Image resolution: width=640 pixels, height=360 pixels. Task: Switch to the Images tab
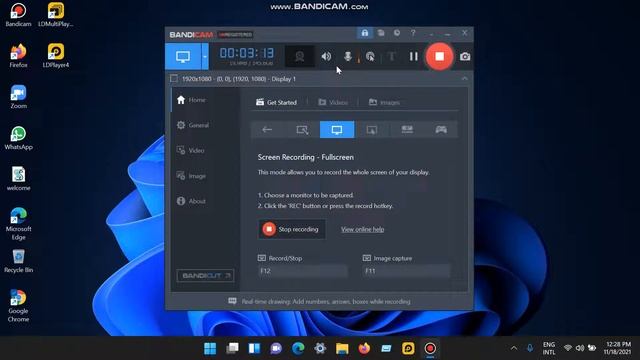coord(384,102)
